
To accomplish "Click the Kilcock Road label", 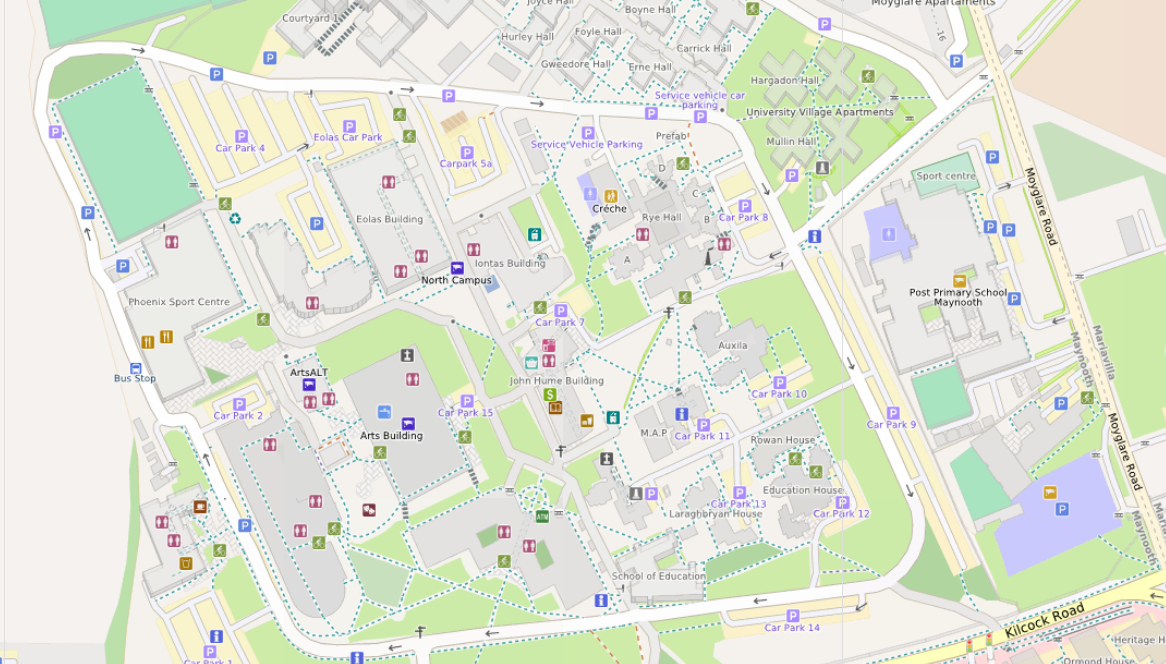I will 1045,622.
